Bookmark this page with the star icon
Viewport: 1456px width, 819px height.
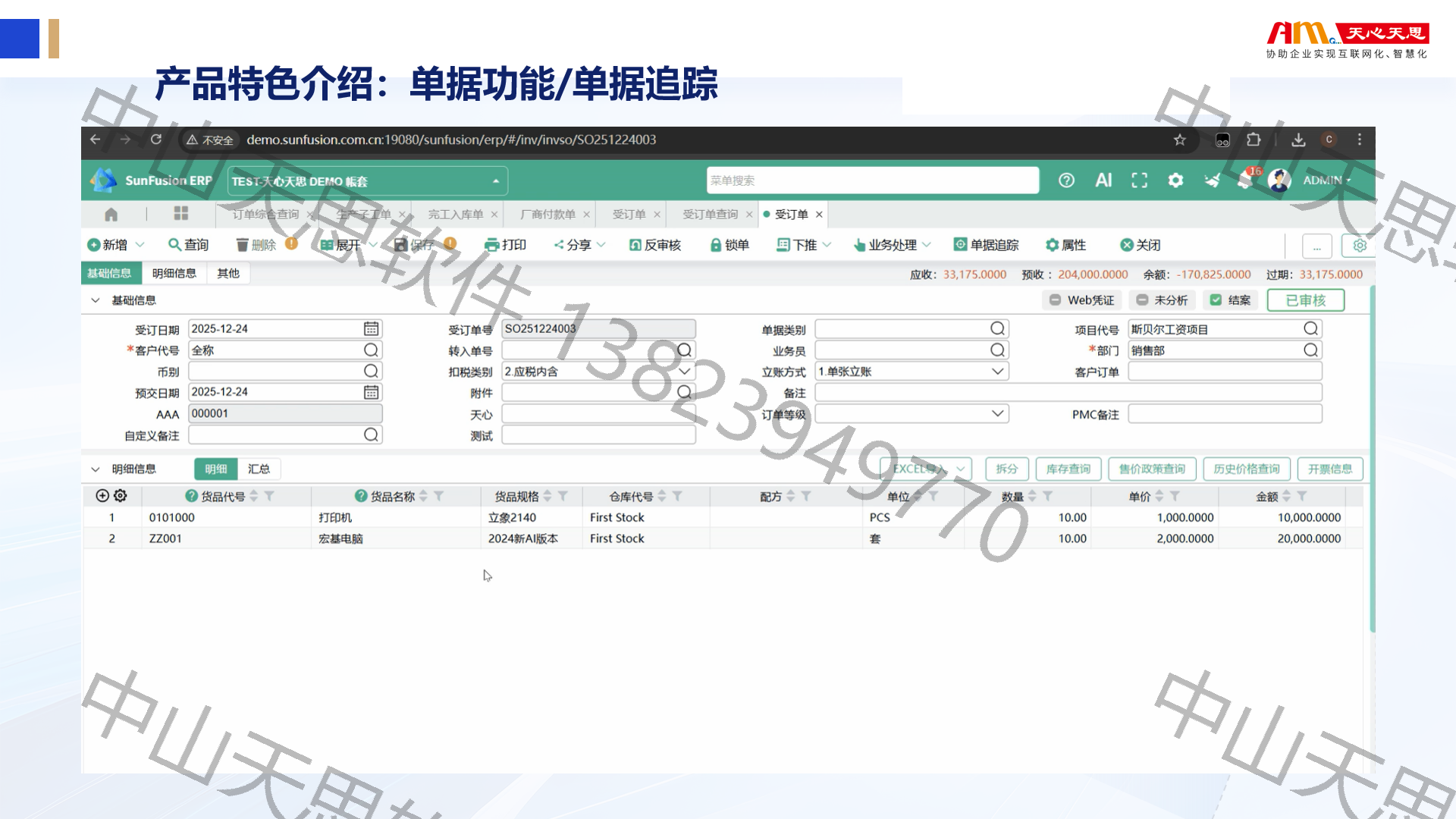1179,140
